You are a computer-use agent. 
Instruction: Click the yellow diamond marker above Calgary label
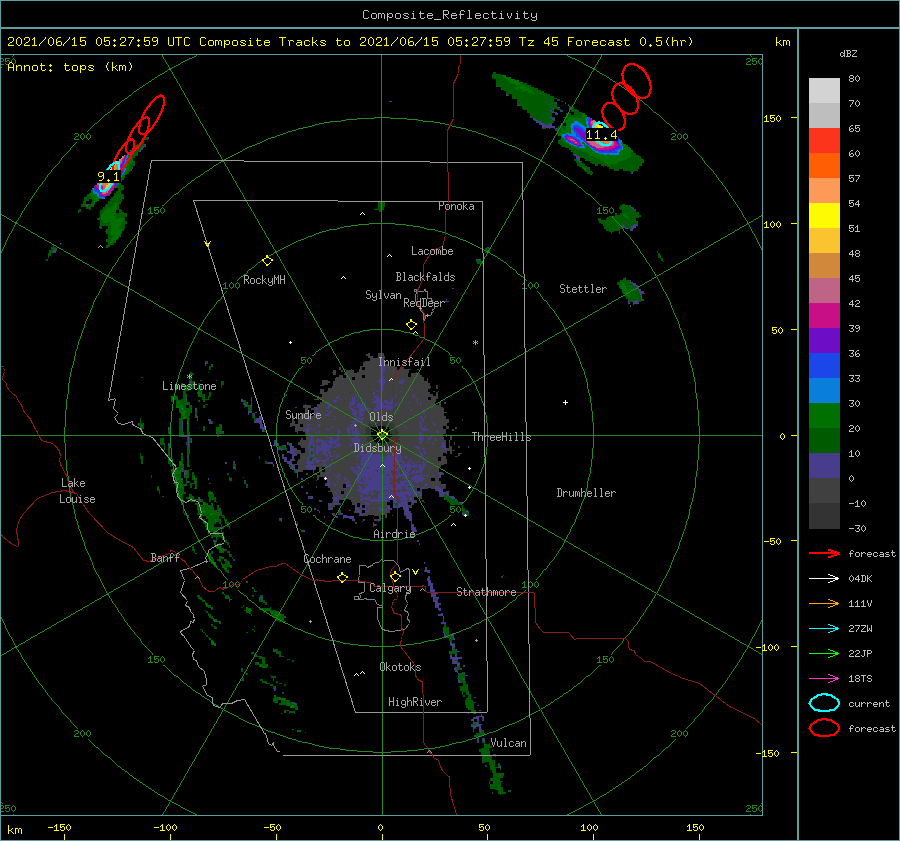[395, 576]
